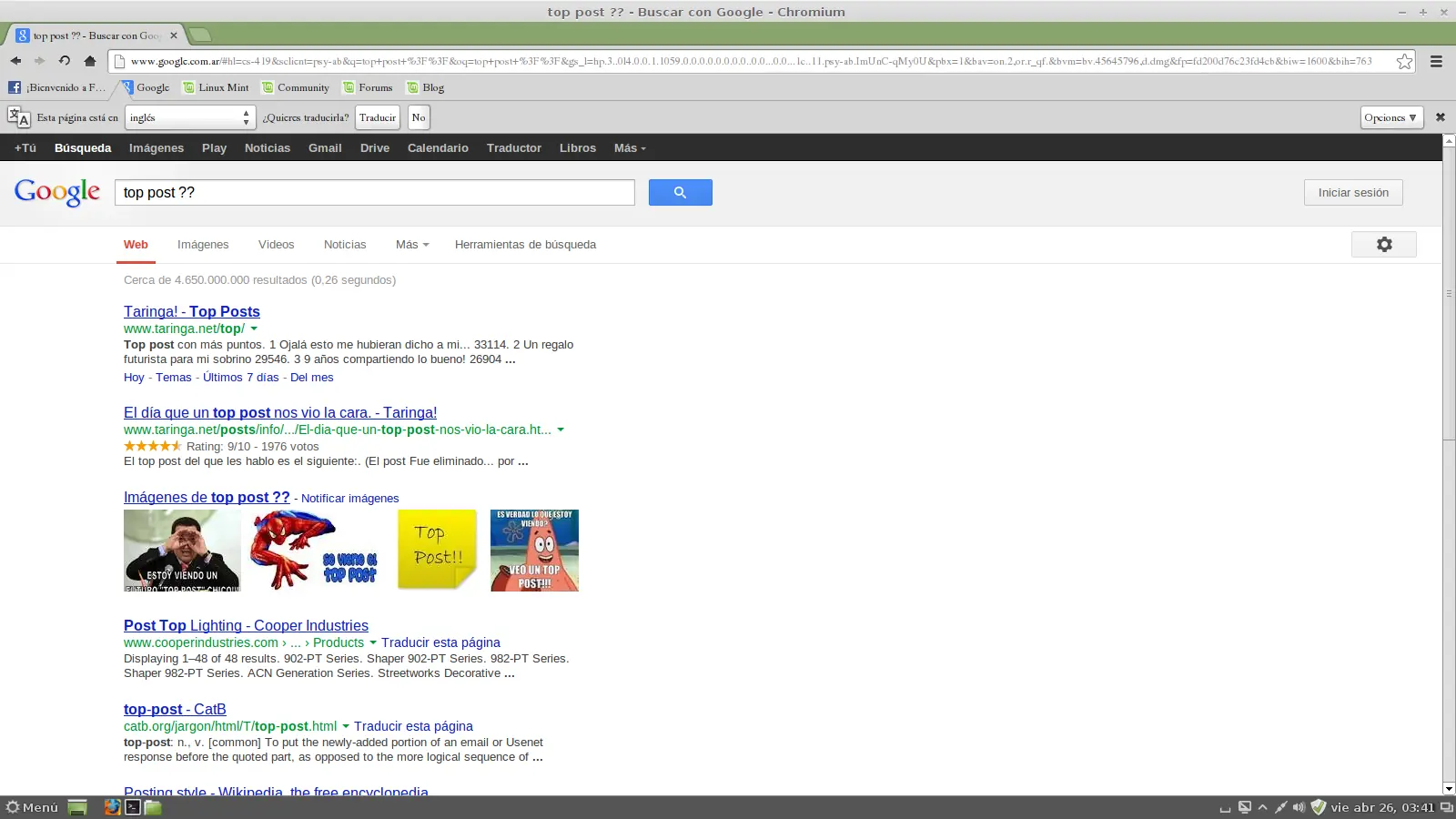The height and width of the screenshot is (819, 1456).
Task: Click the translate icon in the translate bar
Action: 18,117
